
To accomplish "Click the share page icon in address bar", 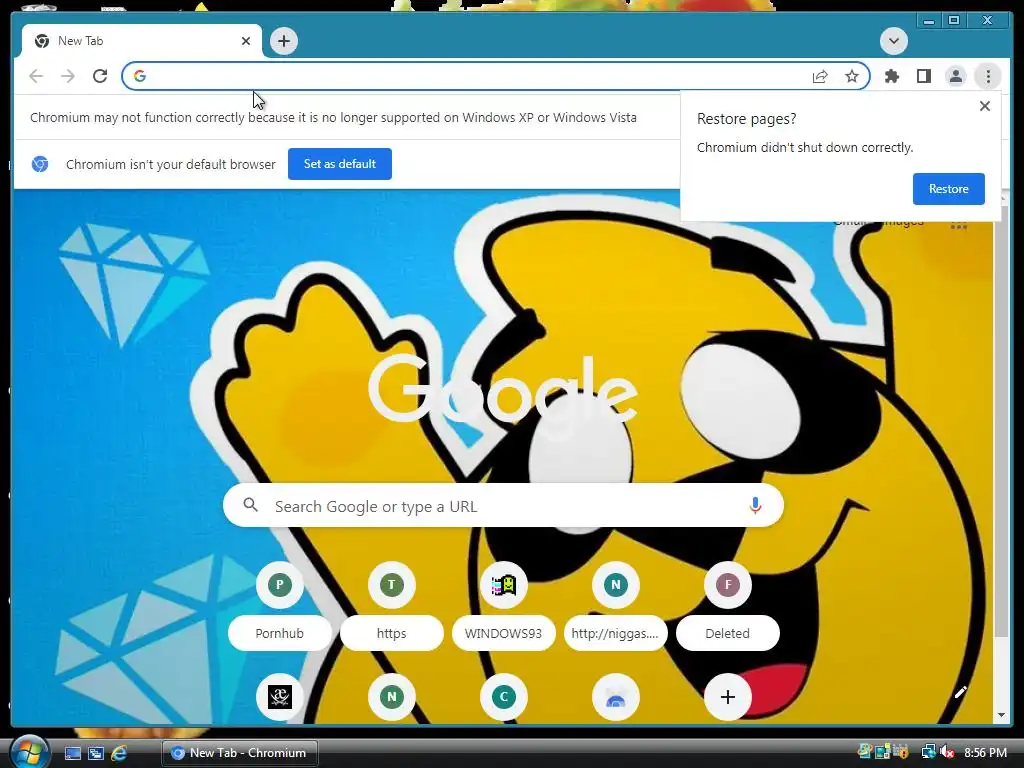I will (820, 76).
